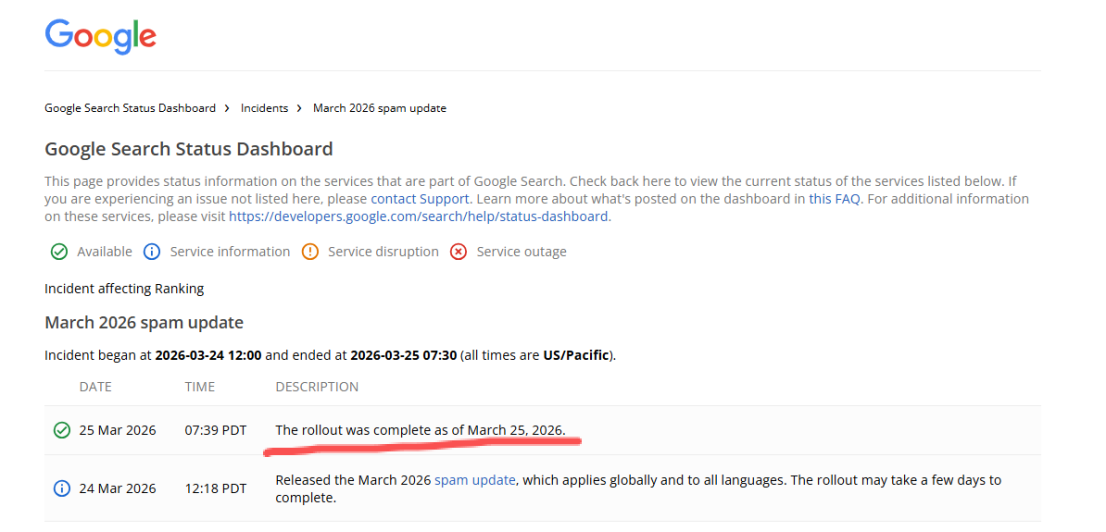The width and height of the screenshot is (1106, 532).
Task: Click the incident began 2026-03-24 12:00 timestamp
Action: (x=208, y=355)
